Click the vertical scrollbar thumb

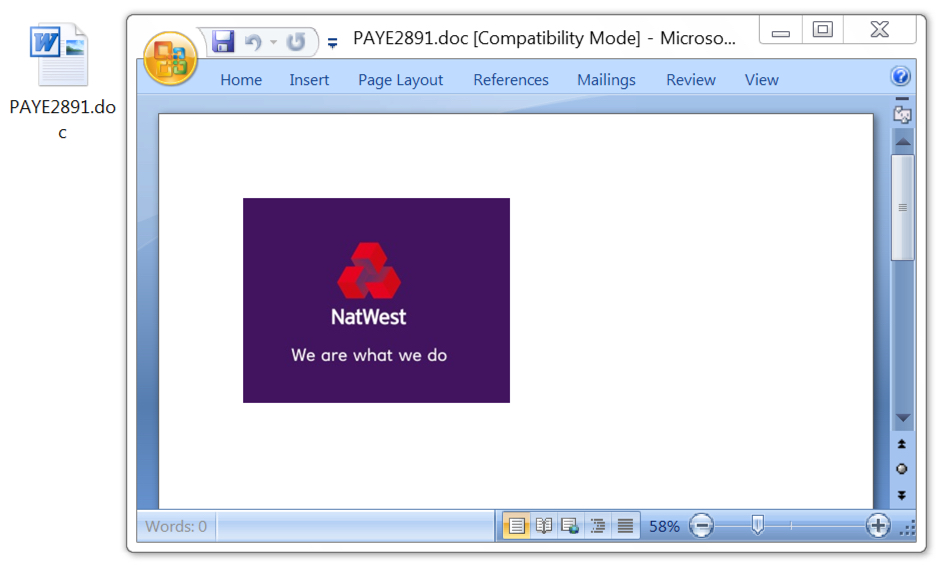pos(902,207)
